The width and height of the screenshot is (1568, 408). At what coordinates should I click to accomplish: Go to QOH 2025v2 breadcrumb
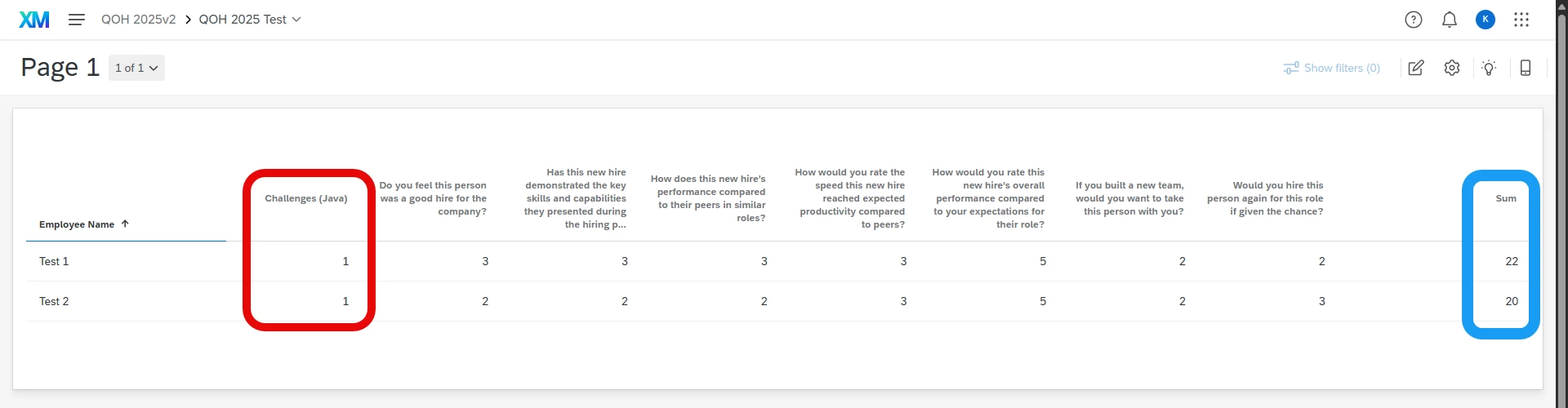point(138,20)
